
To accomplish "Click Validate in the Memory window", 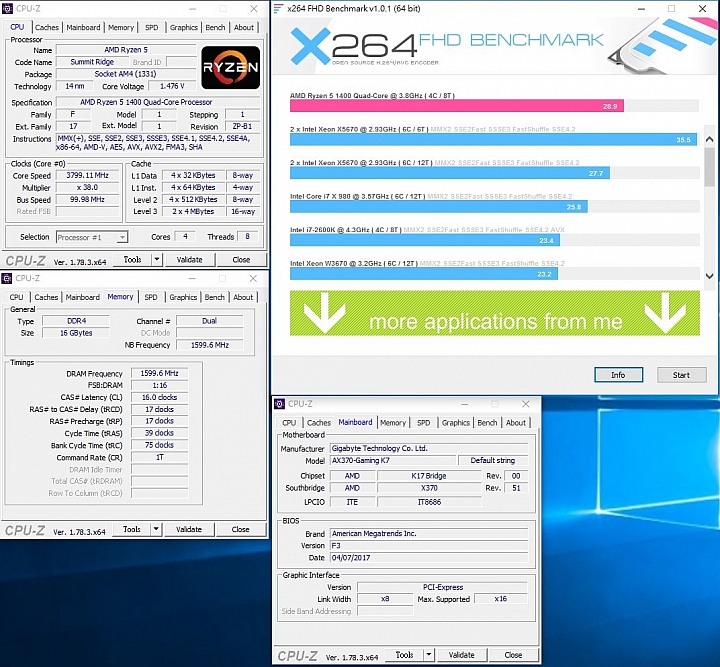I will pos(189,529).
